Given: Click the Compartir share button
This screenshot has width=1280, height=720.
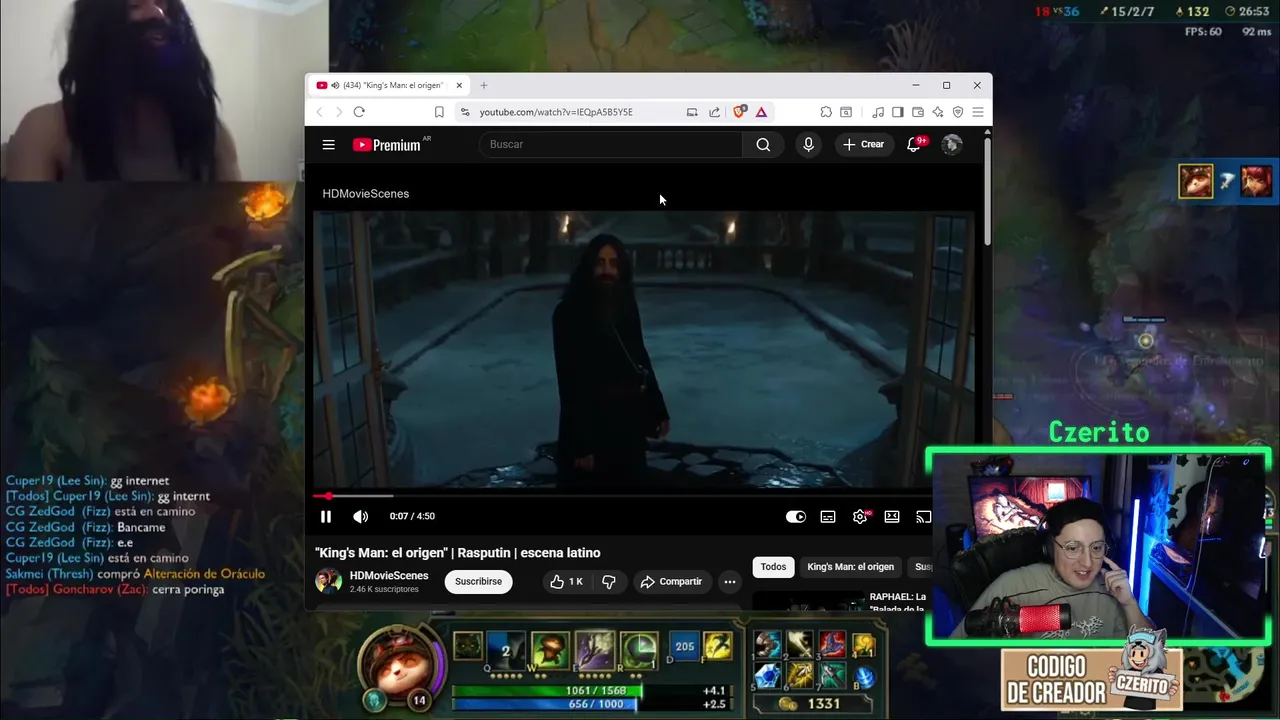Looking at the screenshot, I should [672, 581].
